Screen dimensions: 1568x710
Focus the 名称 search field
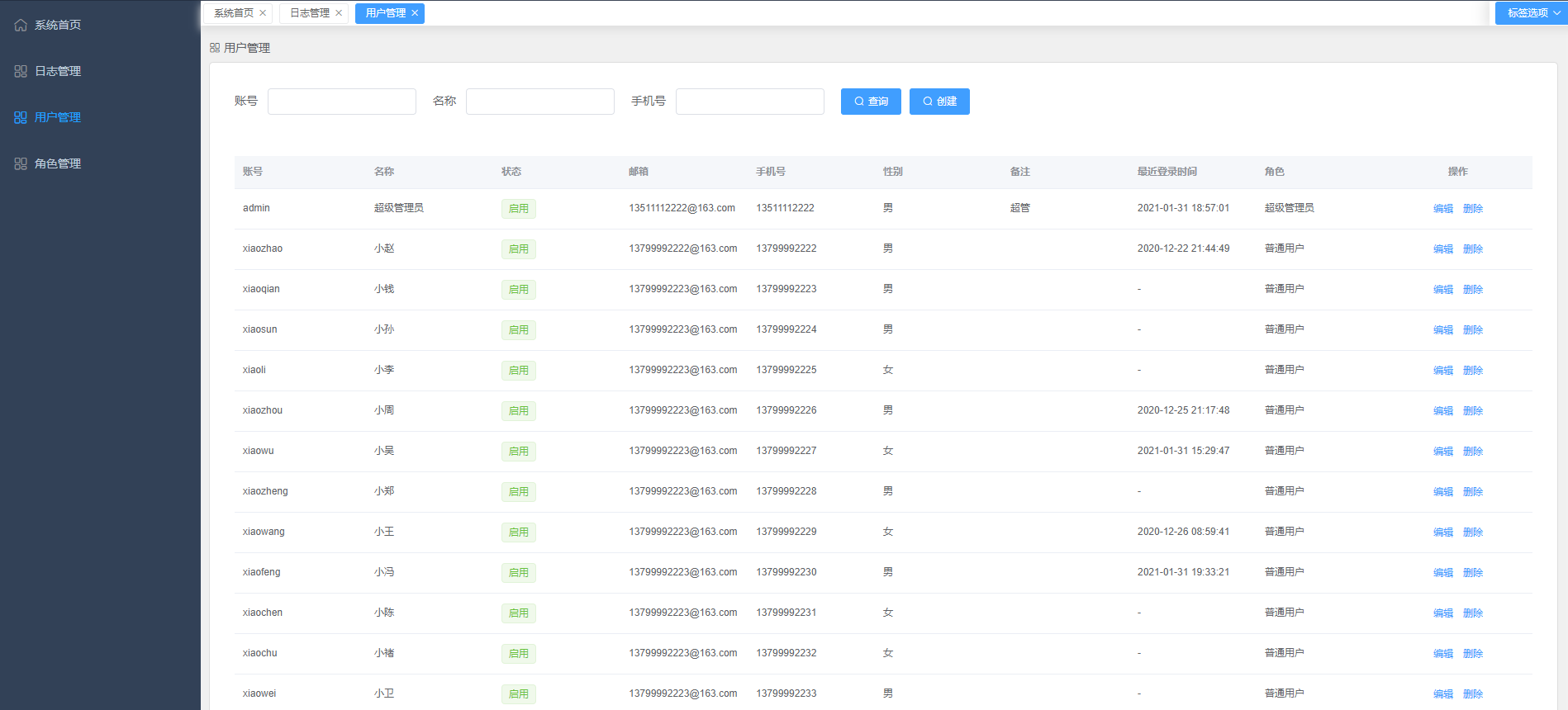pos(540,102)
